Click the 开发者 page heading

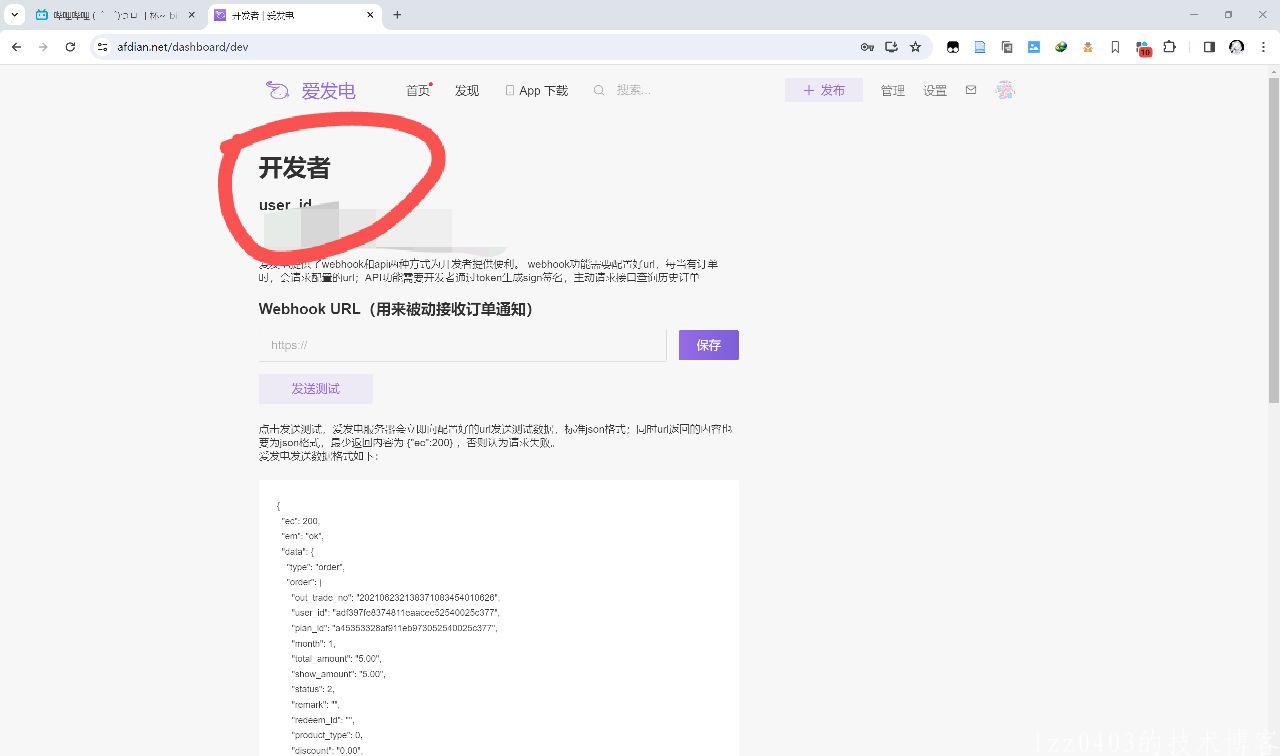pos(294,168)
